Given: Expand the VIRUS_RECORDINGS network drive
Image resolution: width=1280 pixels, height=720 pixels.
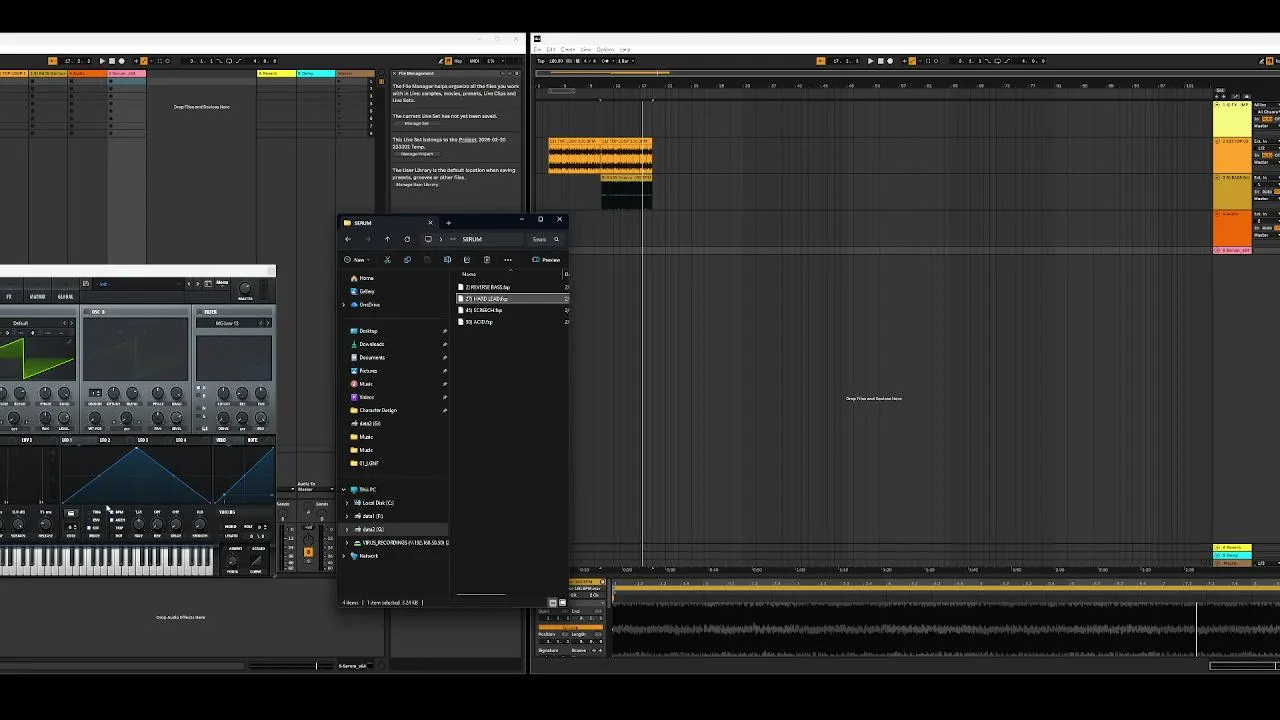Looking at the screenshot, I should click(347, 543).
